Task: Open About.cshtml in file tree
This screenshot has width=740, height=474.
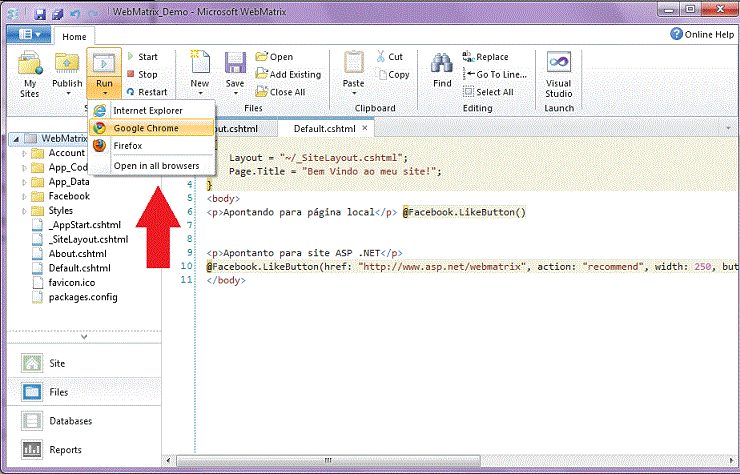Action: click(69, 254)
